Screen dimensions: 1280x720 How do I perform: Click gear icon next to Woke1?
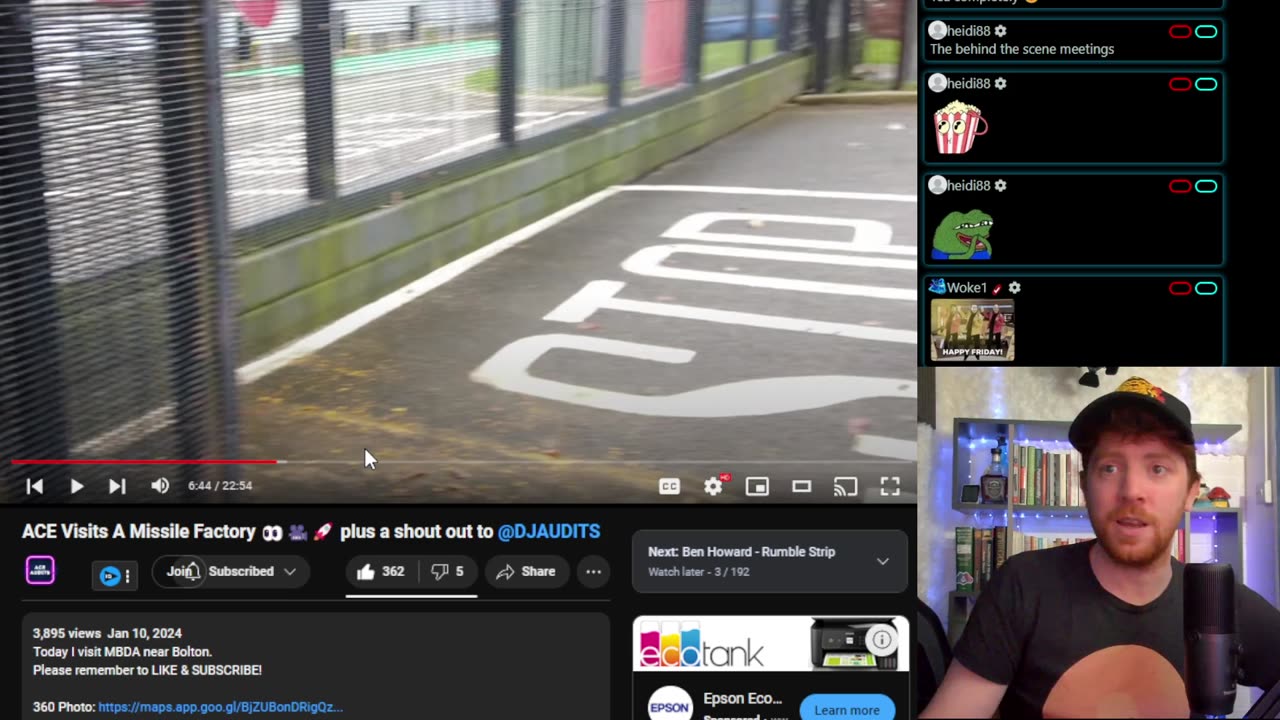pos(1014,288)
